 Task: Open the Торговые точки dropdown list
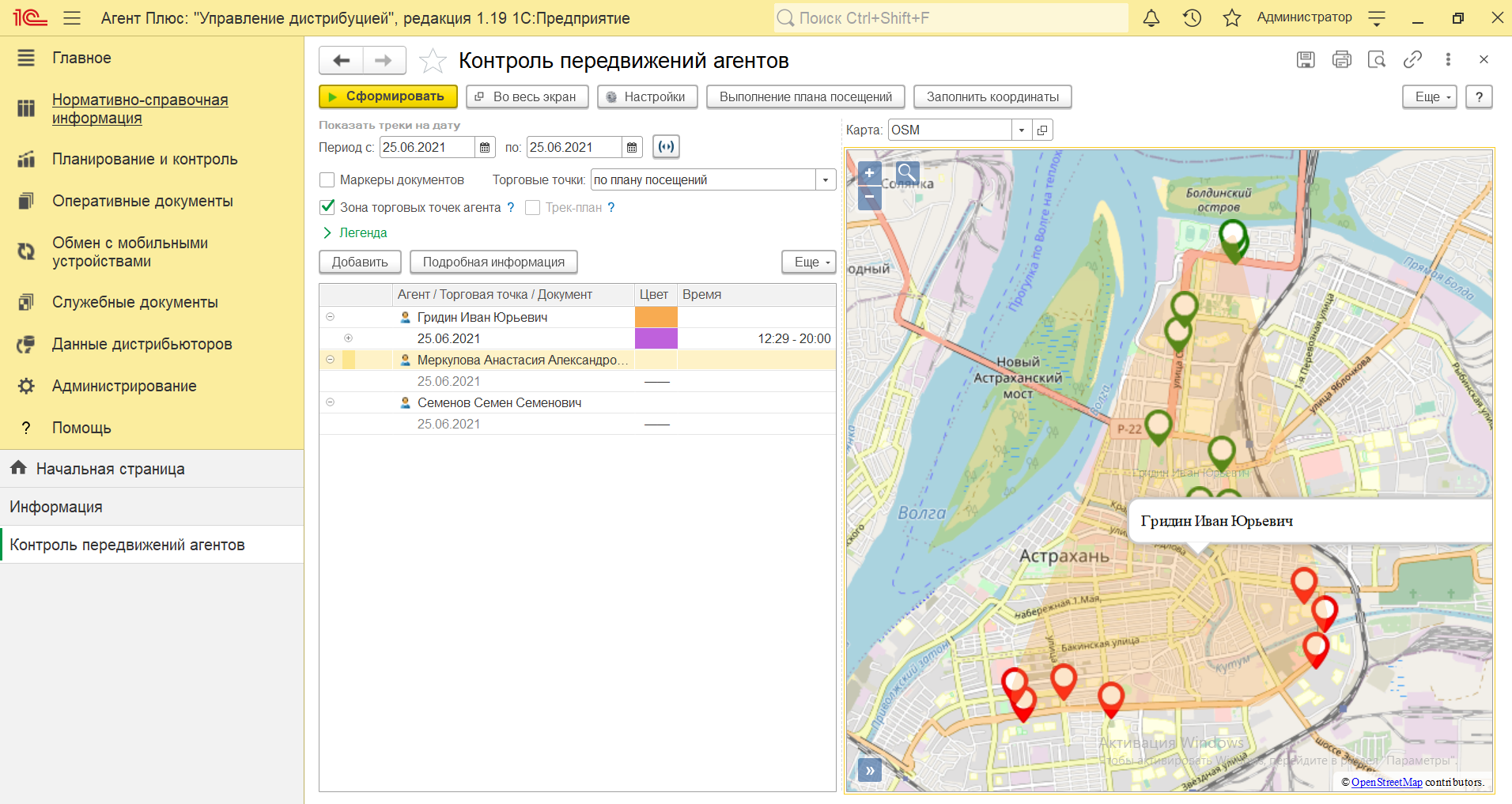pos(826,180)
